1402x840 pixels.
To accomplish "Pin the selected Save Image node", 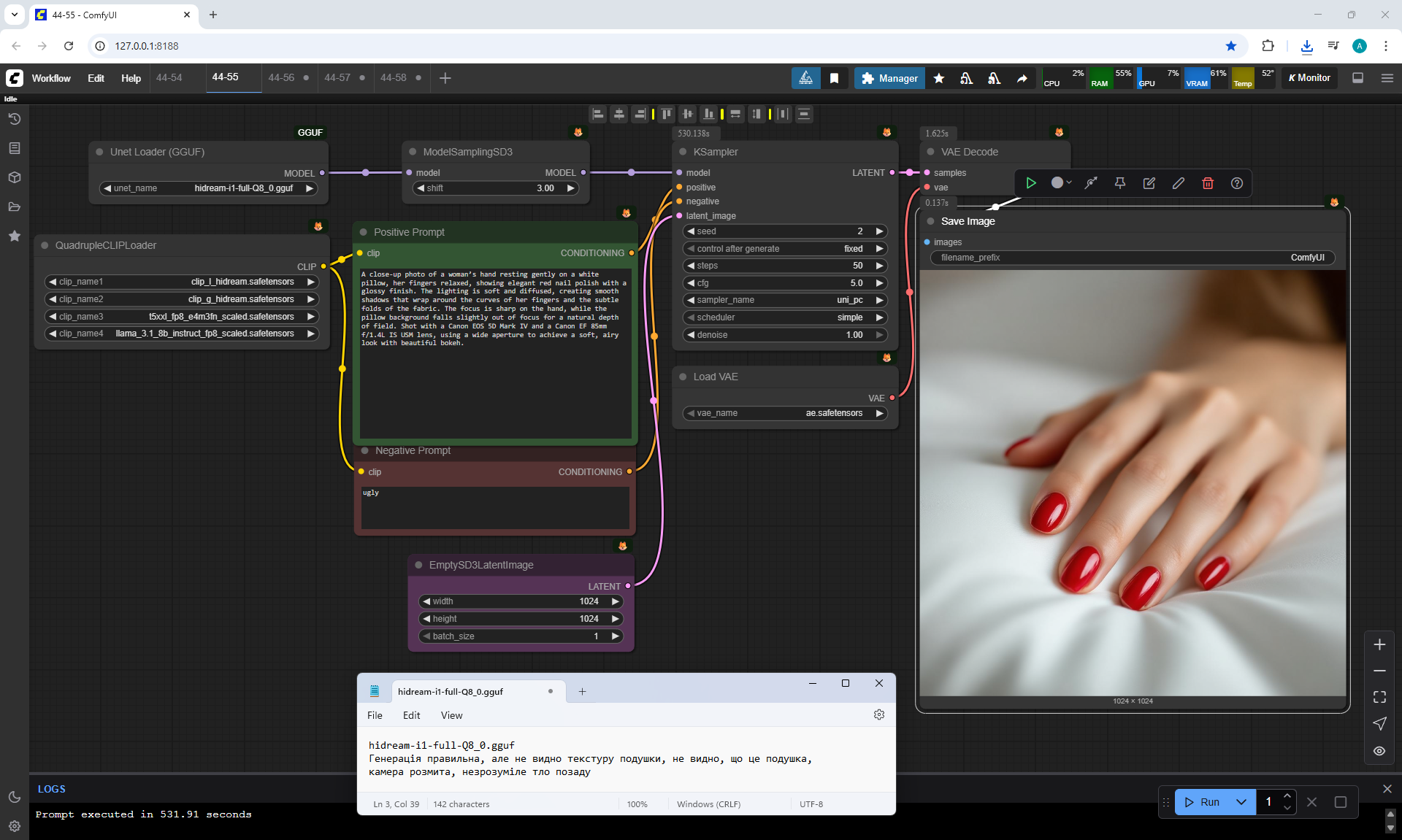I will point(1119,183).
